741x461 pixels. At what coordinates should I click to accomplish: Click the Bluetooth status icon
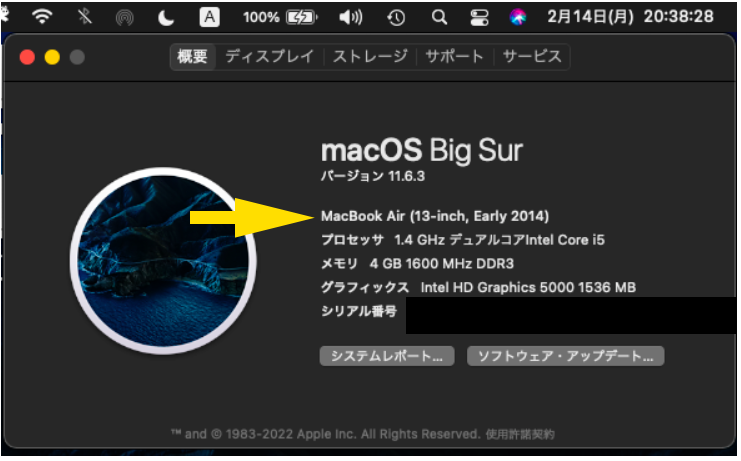pyautogui.click(x=85, y=17)
